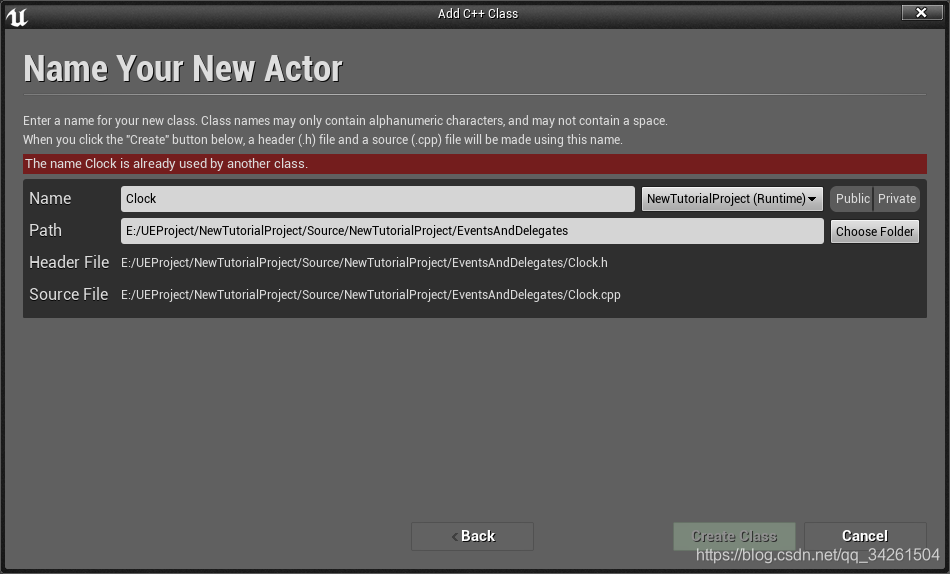Cancel the class creation dialog

coord(865,536)
